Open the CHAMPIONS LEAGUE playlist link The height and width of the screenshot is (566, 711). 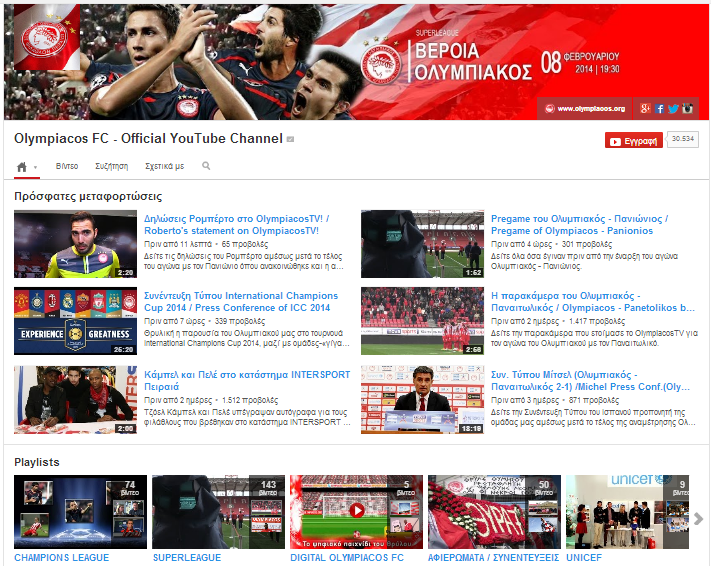pyautogui.click(x=62, y=557)
